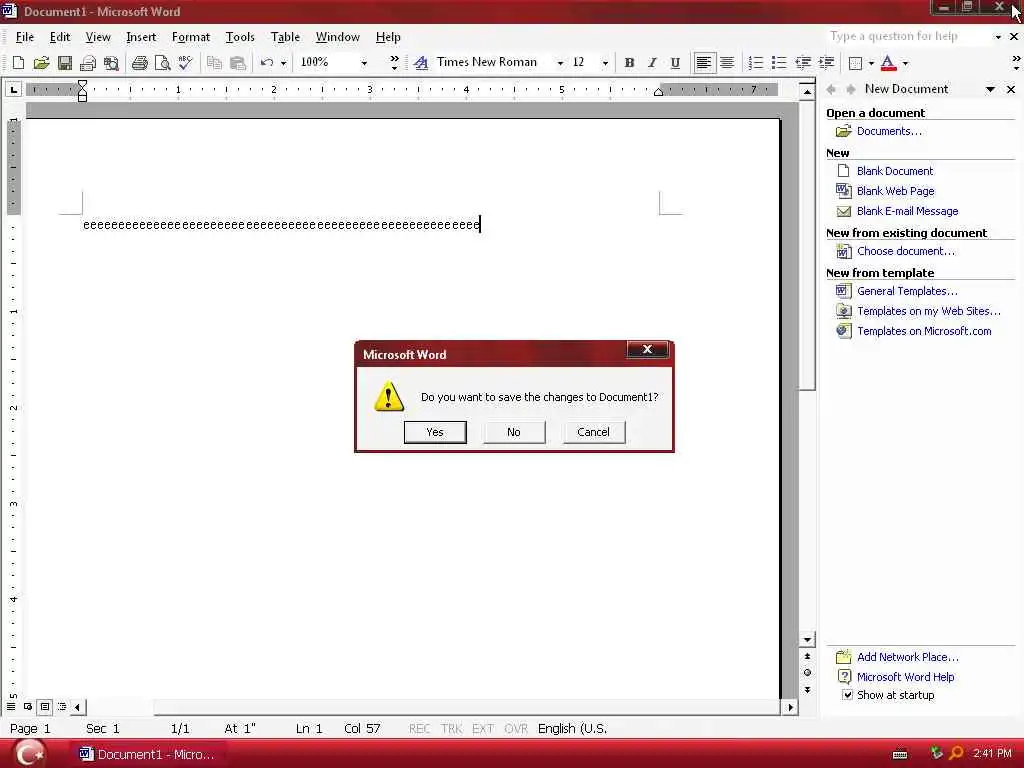Image resolution: width=1024 pixels, height=768 pixels.
Task: Open the Undo history dropdown arrow
Action: (x=283, y=63)
